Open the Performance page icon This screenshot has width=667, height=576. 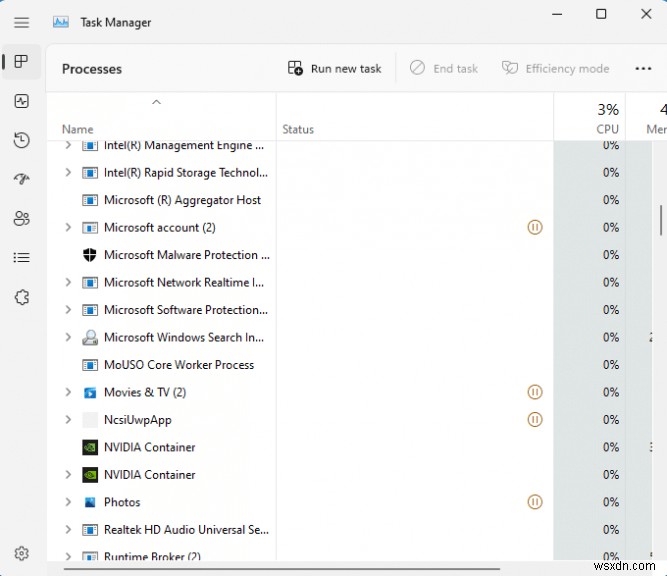[21, 101]
